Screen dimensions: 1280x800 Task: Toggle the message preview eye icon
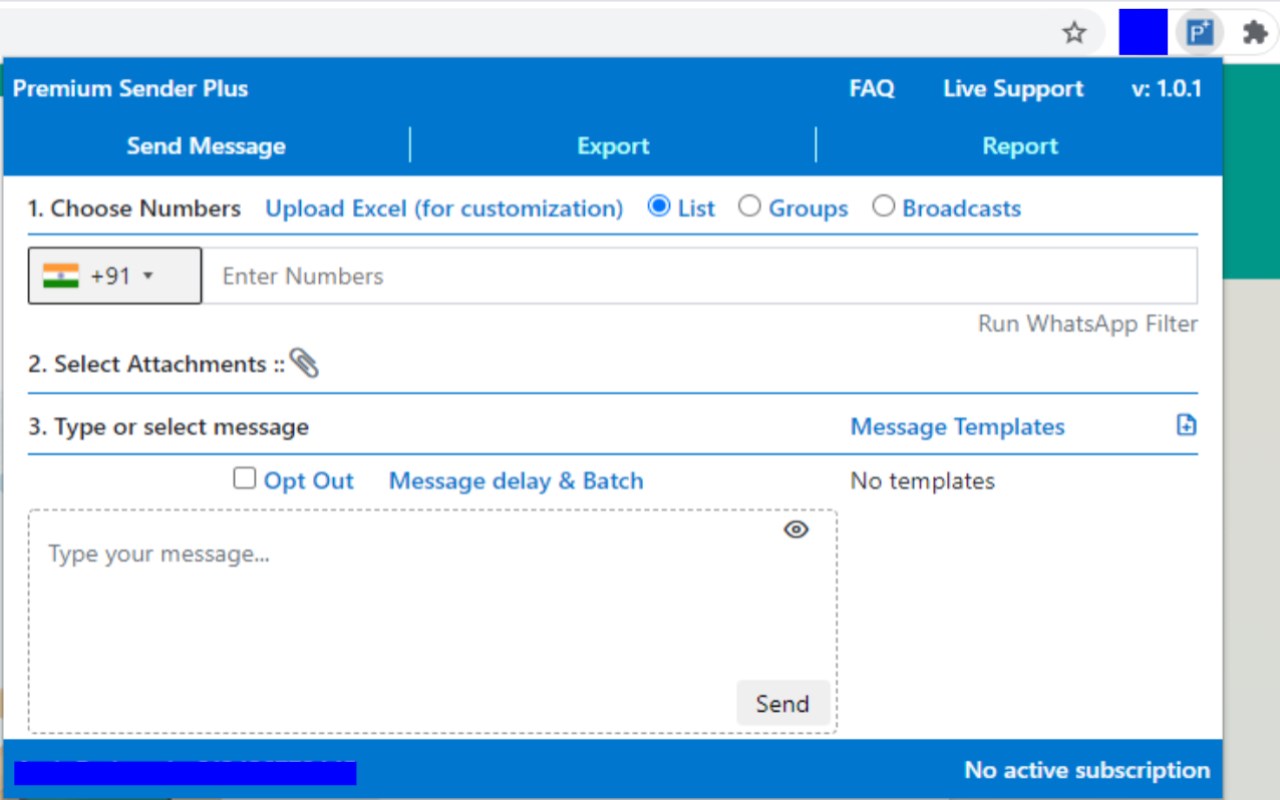(795, 529)
